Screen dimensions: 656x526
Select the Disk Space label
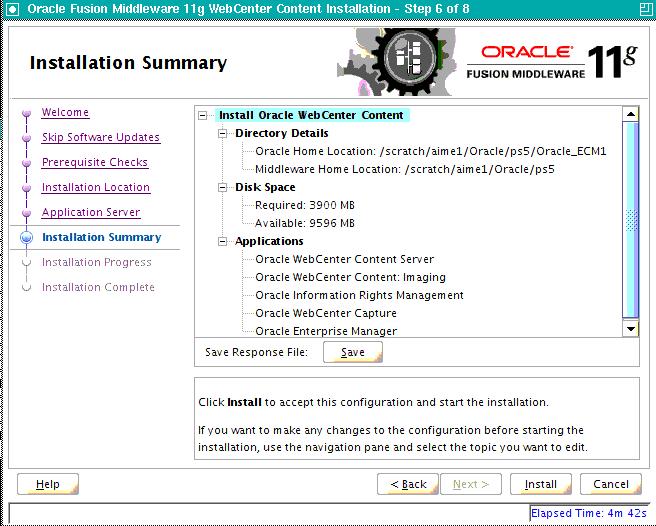click(x=265, y=187)
